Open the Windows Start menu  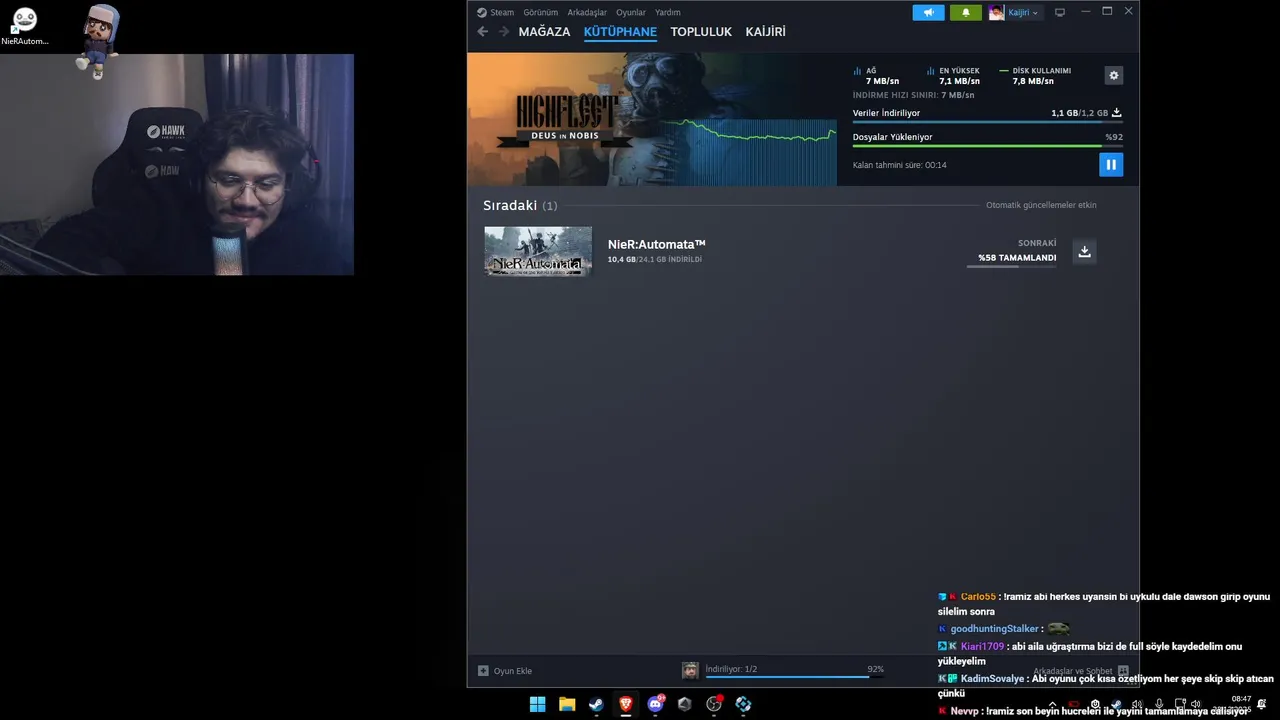click(x=537, y=704)
